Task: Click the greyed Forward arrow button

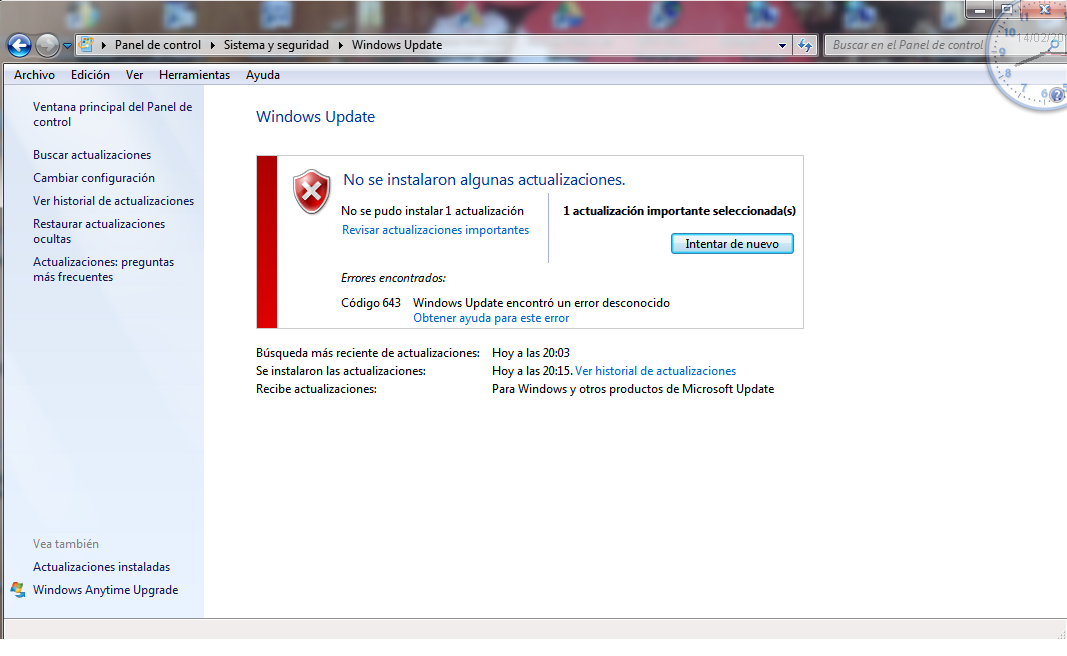Action: [47, 46]
